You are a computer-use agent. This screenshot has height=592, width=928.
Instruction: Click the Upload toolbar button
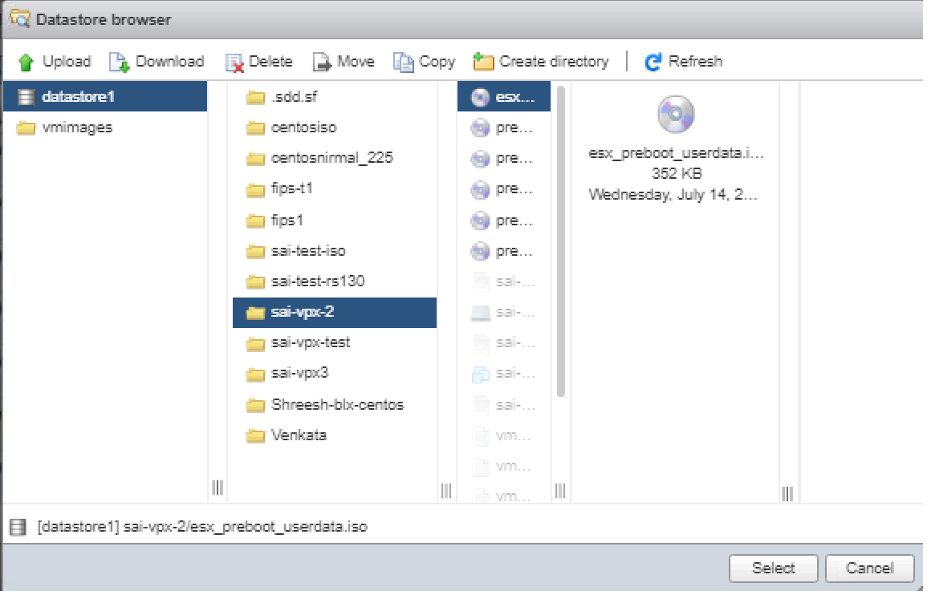click(x=54, y=62)
